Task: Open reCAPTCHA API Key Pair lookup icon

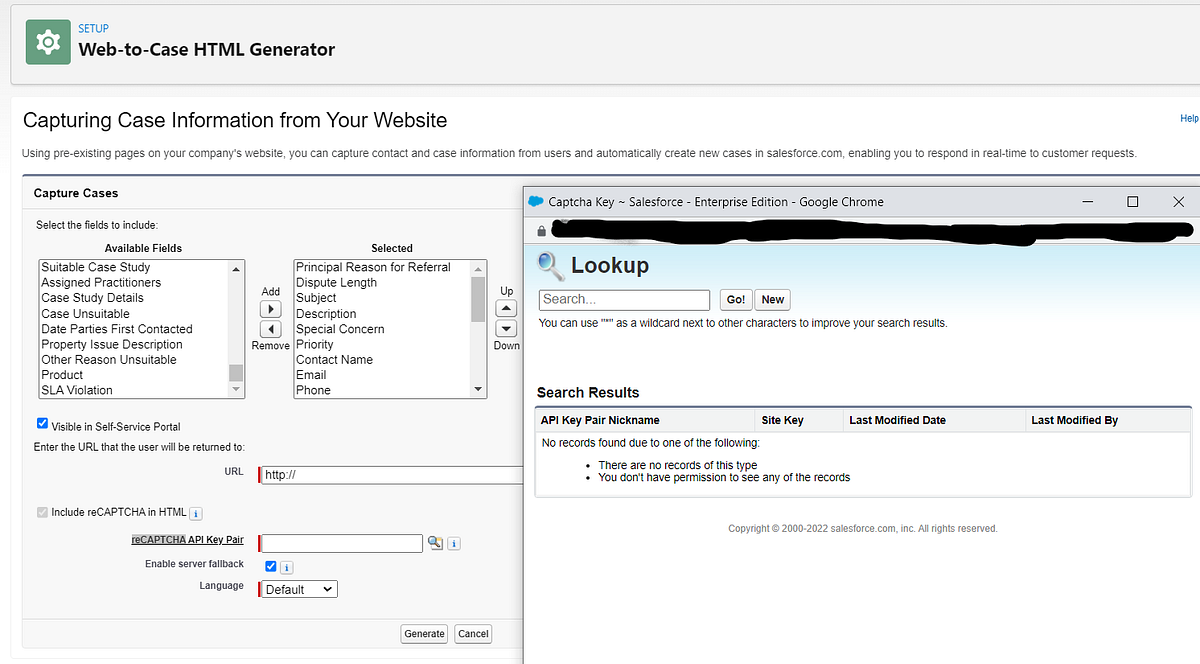Action: [435, 543]
